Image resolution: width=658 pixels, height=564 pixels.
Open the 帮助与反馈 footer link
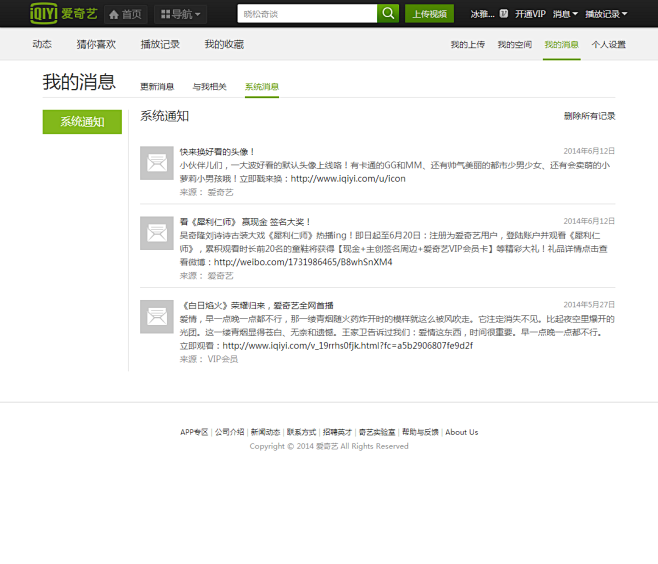(x=420, y=432)
